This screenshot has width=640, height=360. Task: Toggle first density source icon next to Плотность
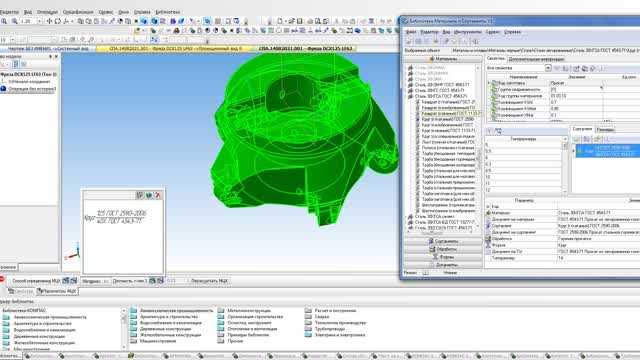coord(152,280)
